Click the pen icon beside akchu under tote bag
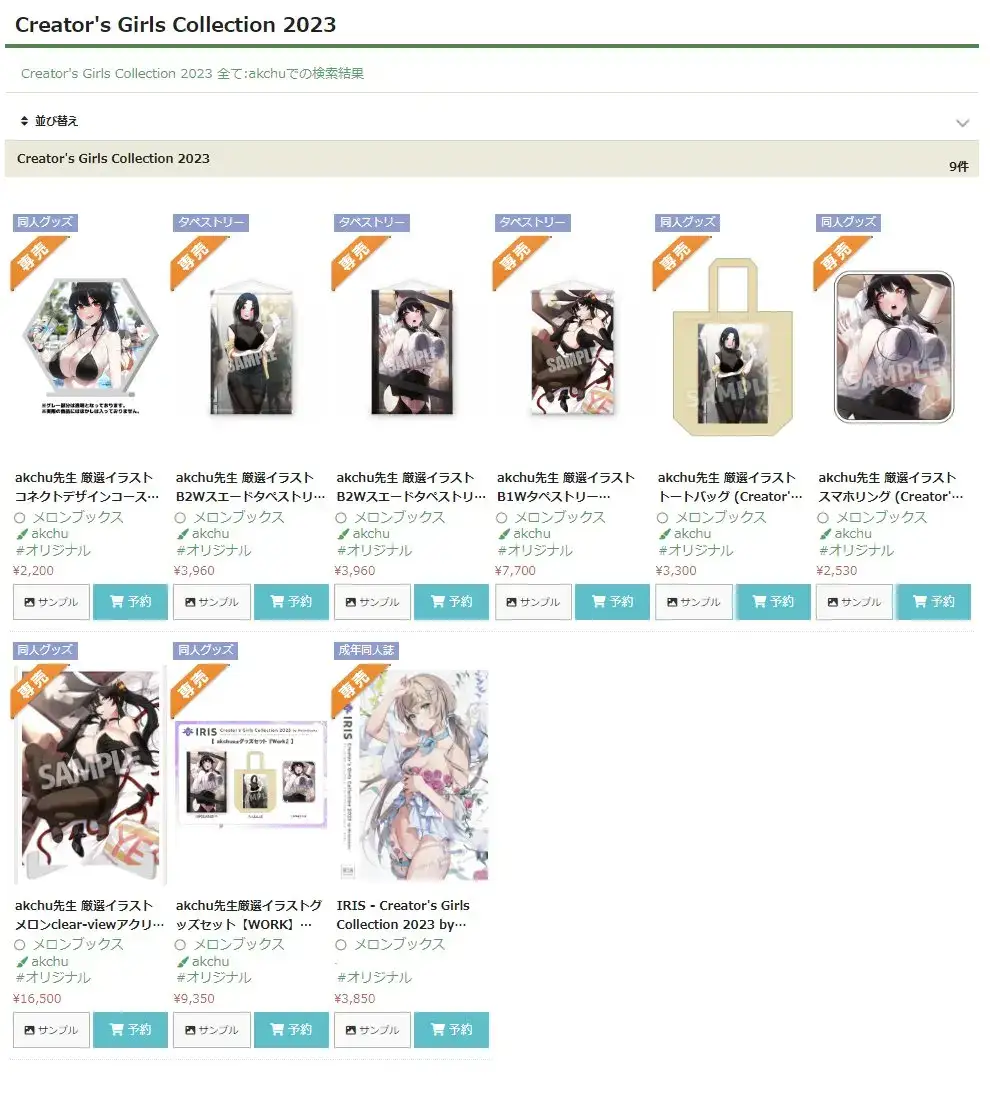Viewport: 990px width, 1116px height. tap(665, 534)
